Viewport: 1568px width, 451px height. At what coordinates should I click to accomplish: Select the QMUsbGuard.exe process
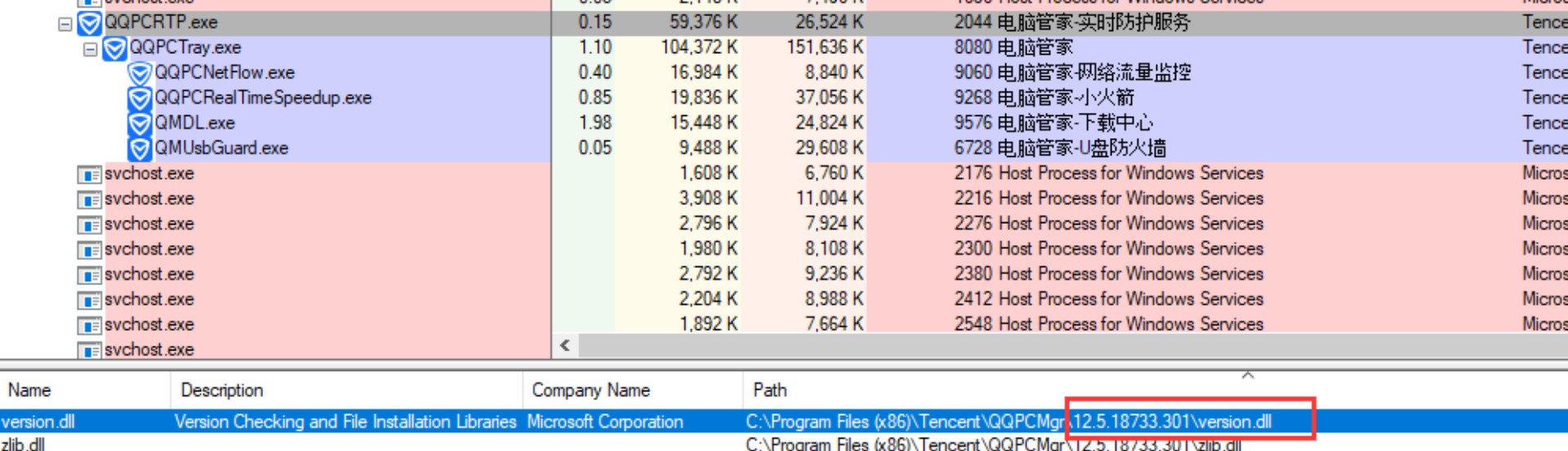click(221, 149)
